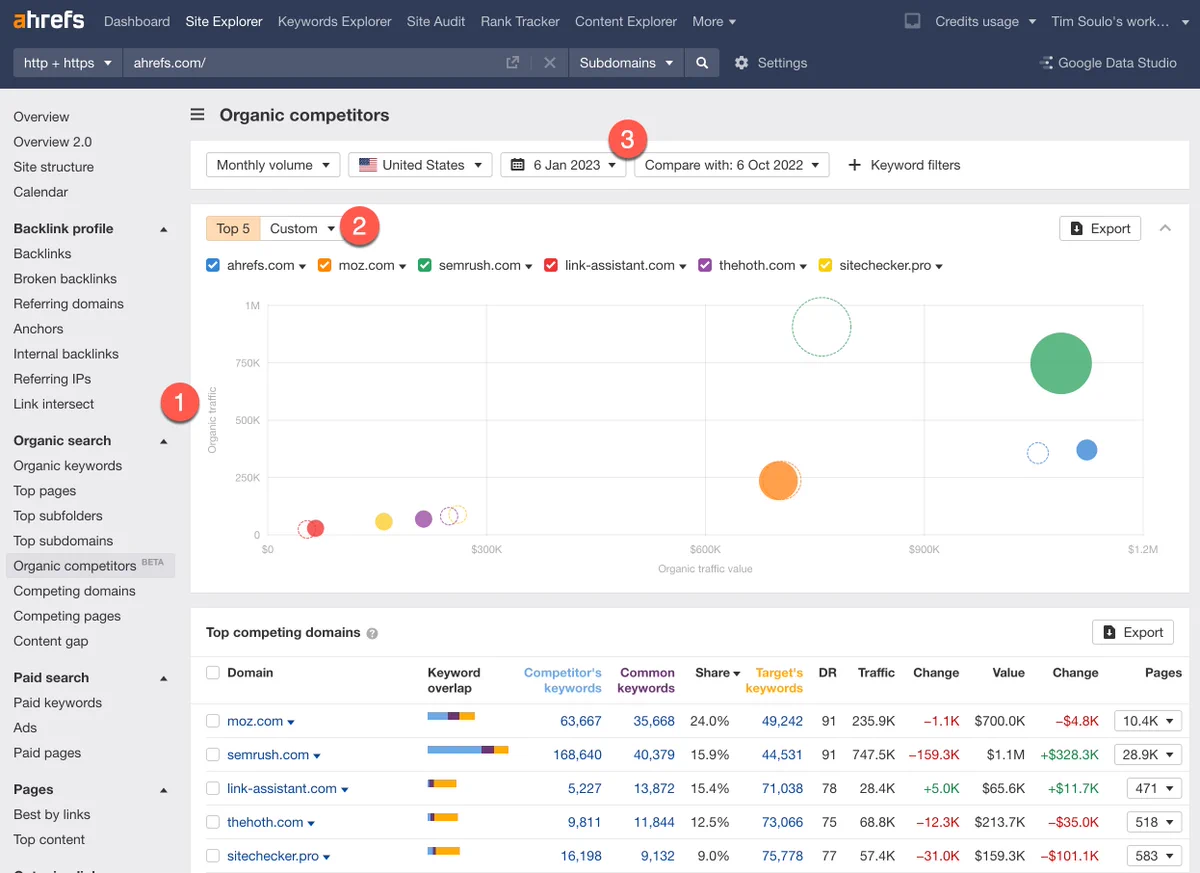Check the moz.com table row checkbox
Image resolution: width=1200 pixels, height=873 pixels.
pyautogui.click(x=212, y=721)
